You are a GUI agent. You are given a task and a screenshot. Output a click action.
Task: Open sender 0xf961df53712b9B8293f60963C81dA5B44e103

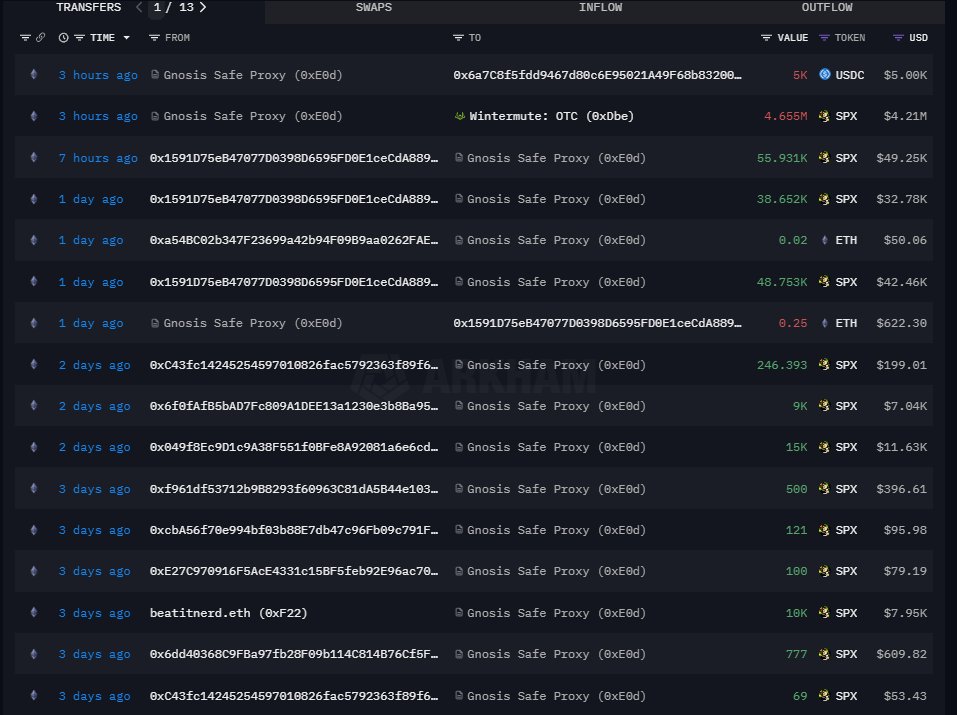click(294, 489)
